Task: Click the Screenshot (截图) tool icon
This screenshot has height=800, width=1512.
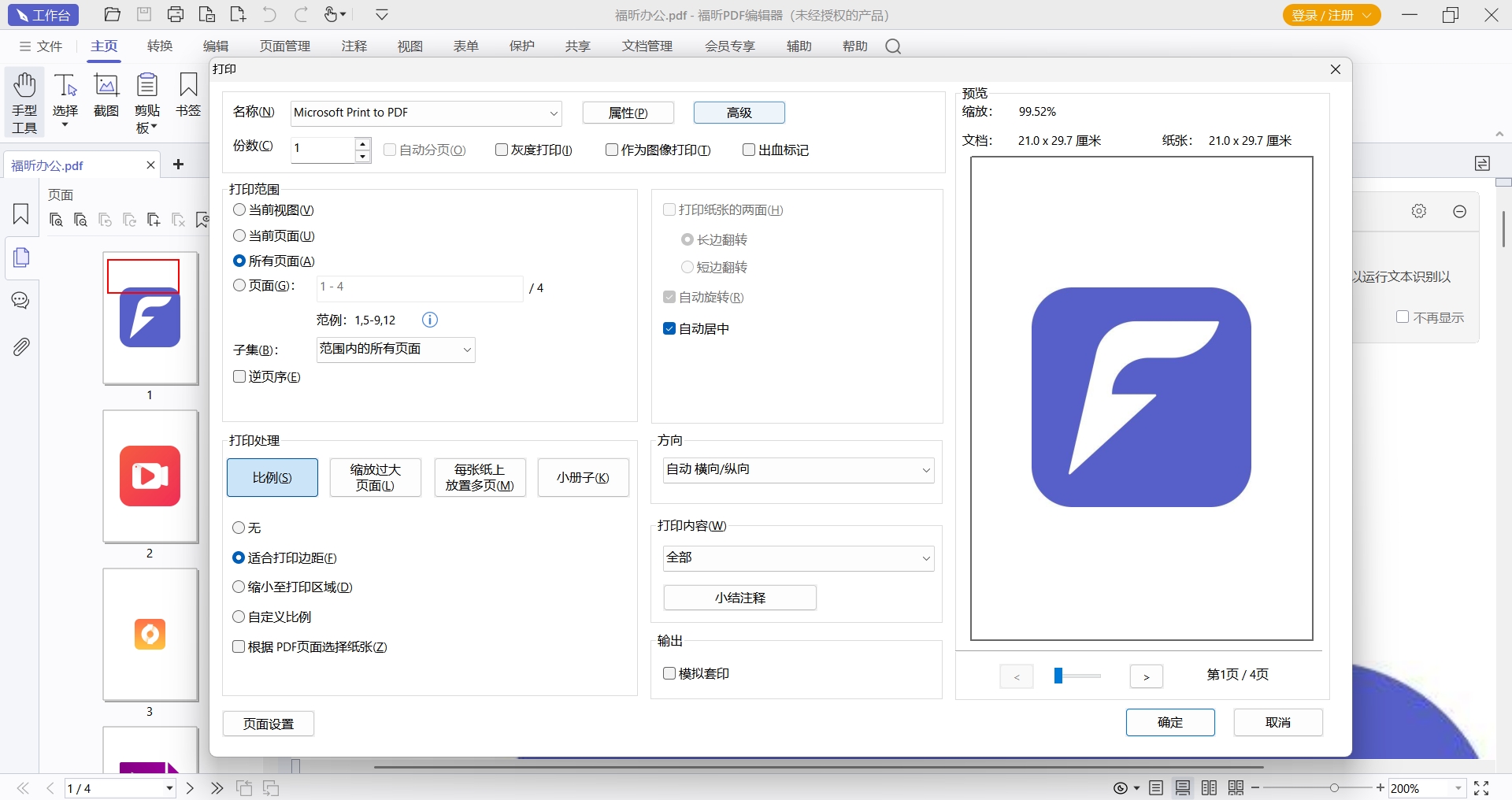Action: click(106, 86)
